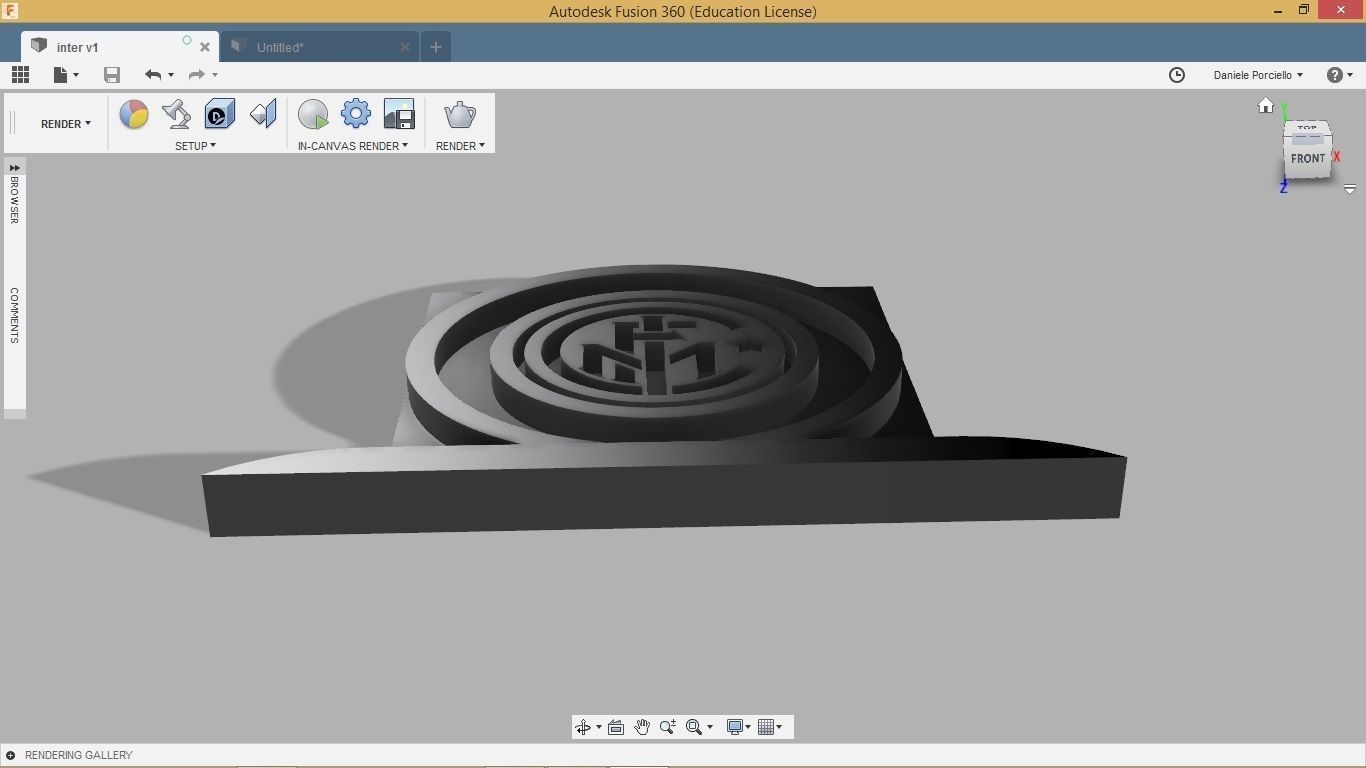
Task: Open Zoom Window dropdown arrow
Action: [710, 728]
